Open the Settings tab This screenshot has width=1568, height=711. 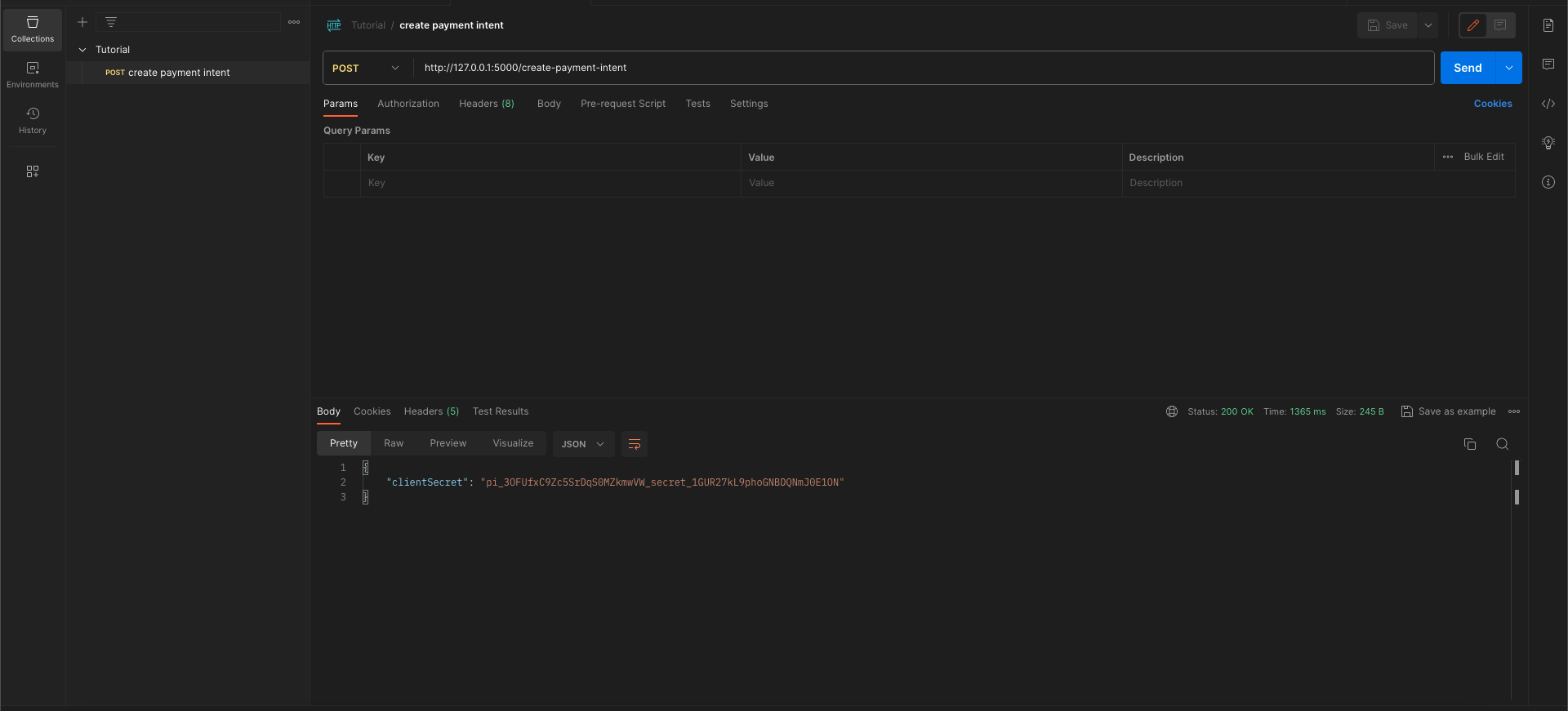pyautogui.click(x=749, y=104)
